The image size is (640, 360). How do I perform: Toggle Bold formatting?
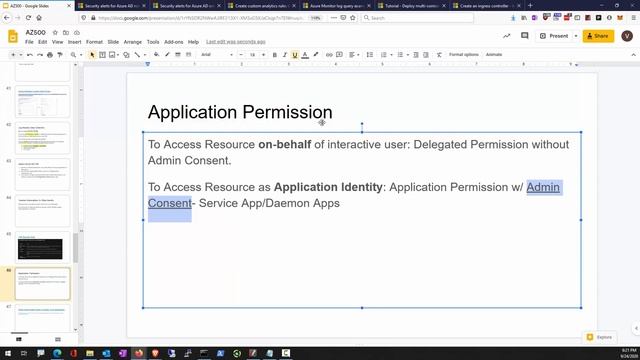(x=275, y=55)
